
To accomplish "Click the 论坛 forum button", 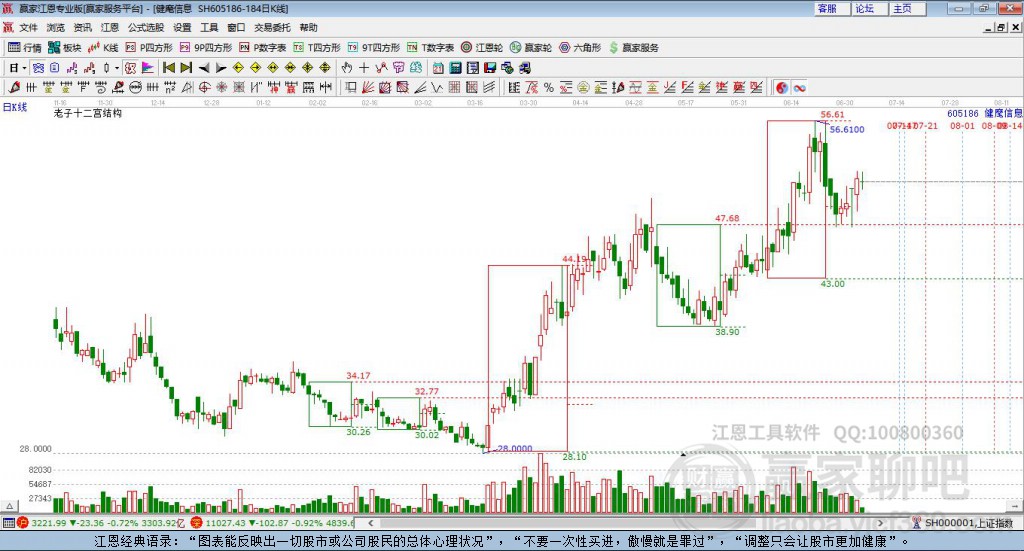I will pyautogui.click(x=868, y=8).
